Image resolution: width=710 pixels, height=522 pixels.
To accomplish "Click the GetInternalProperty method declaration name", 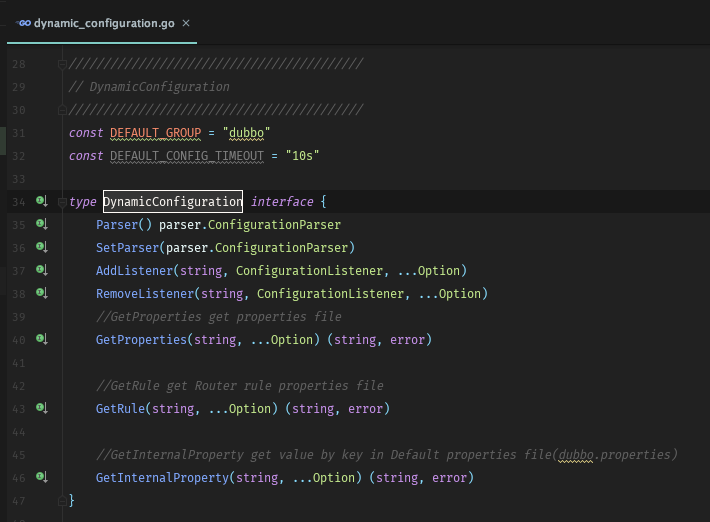I will [x=163, y=478].
